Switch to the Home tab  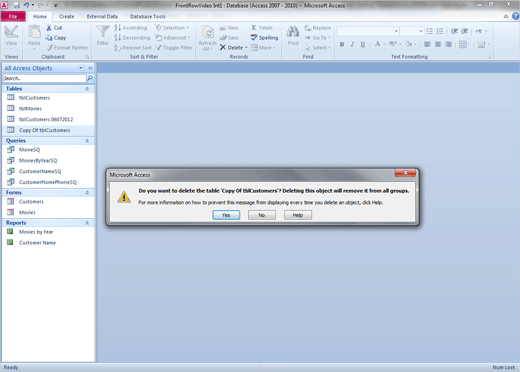(x=40, y=16)
